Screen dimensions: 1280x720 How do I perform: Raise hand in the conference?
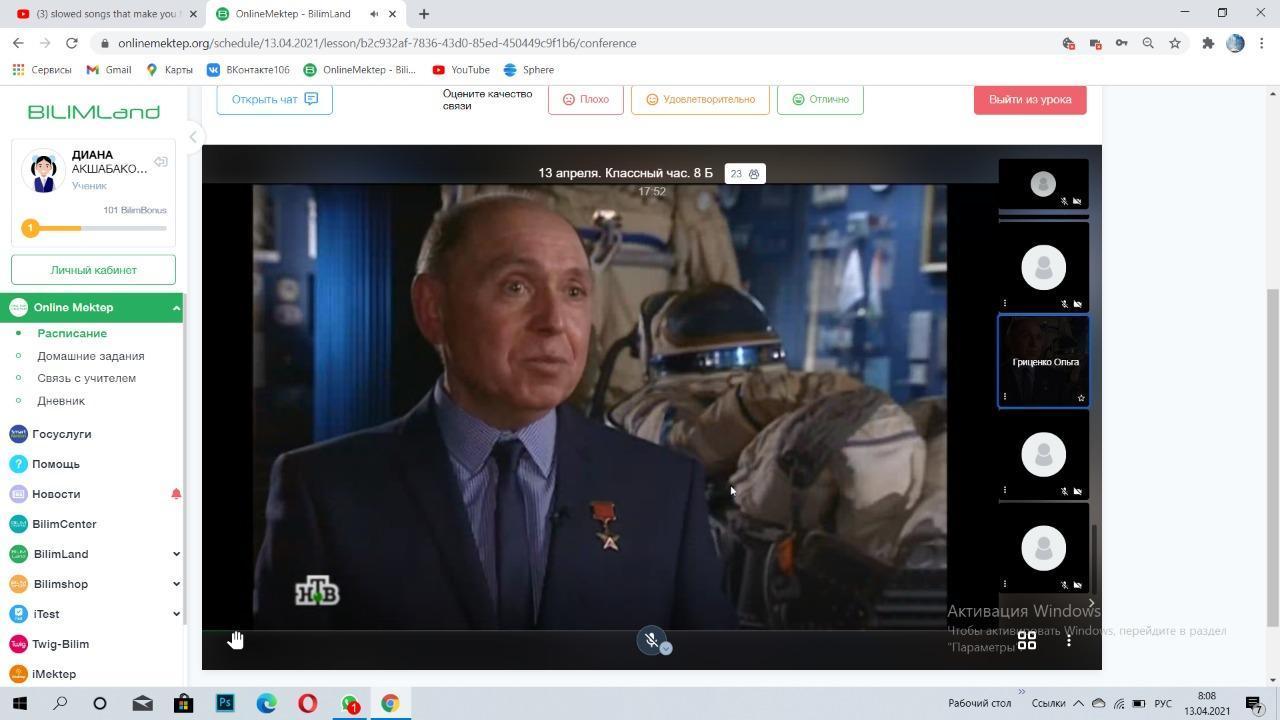236,640
